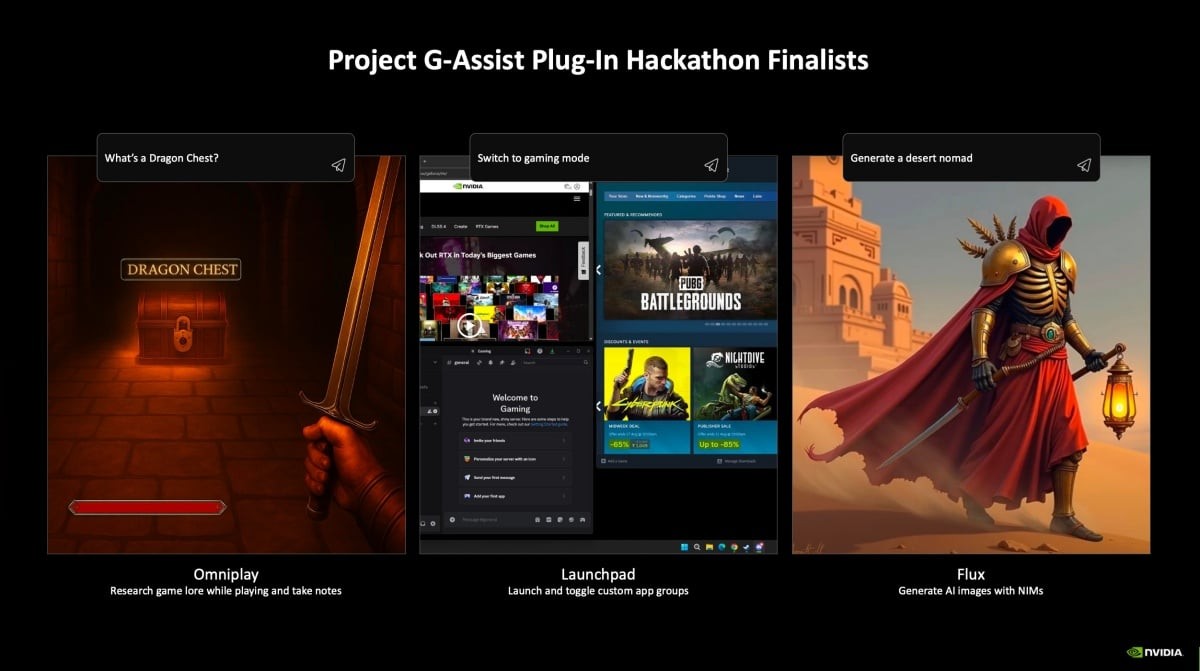Click the Dragon Chest label in game
Viewport: 1200px width, 671px height.
point(181,269)
